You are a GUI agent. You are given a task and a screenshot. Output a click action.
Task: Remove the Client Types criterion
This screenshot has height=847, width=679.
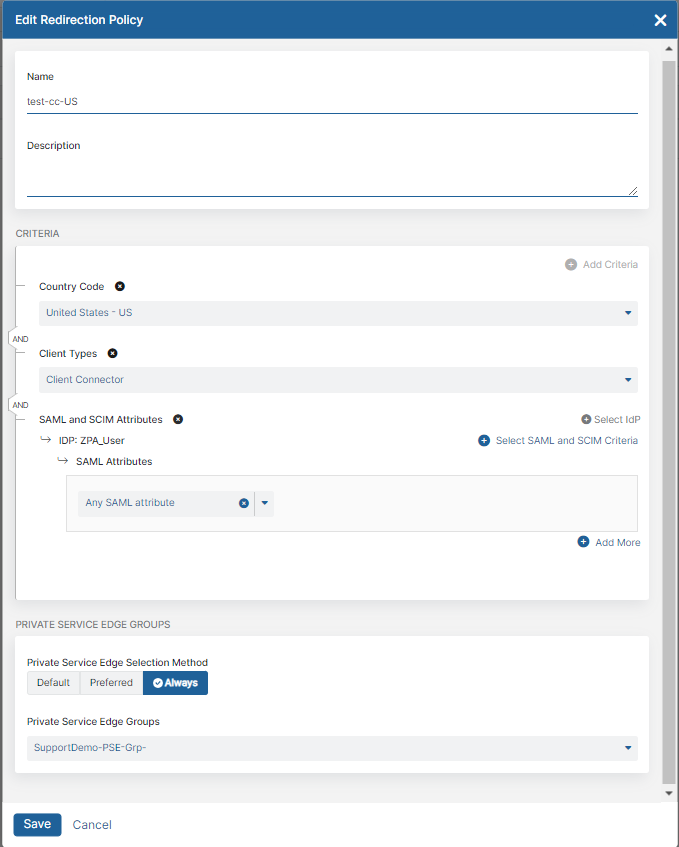point(112,353)
